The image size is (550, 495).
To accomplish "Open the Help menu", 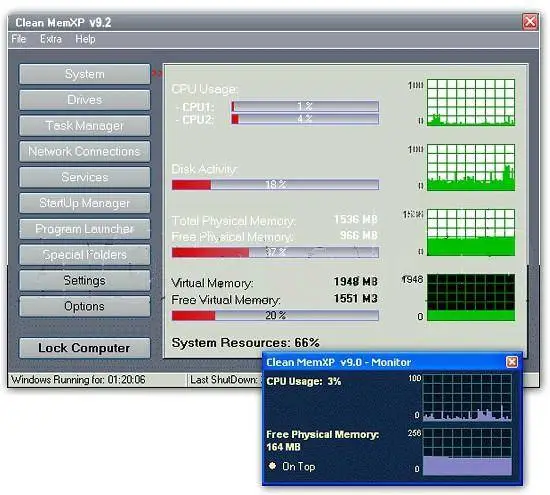I will 85,39.
